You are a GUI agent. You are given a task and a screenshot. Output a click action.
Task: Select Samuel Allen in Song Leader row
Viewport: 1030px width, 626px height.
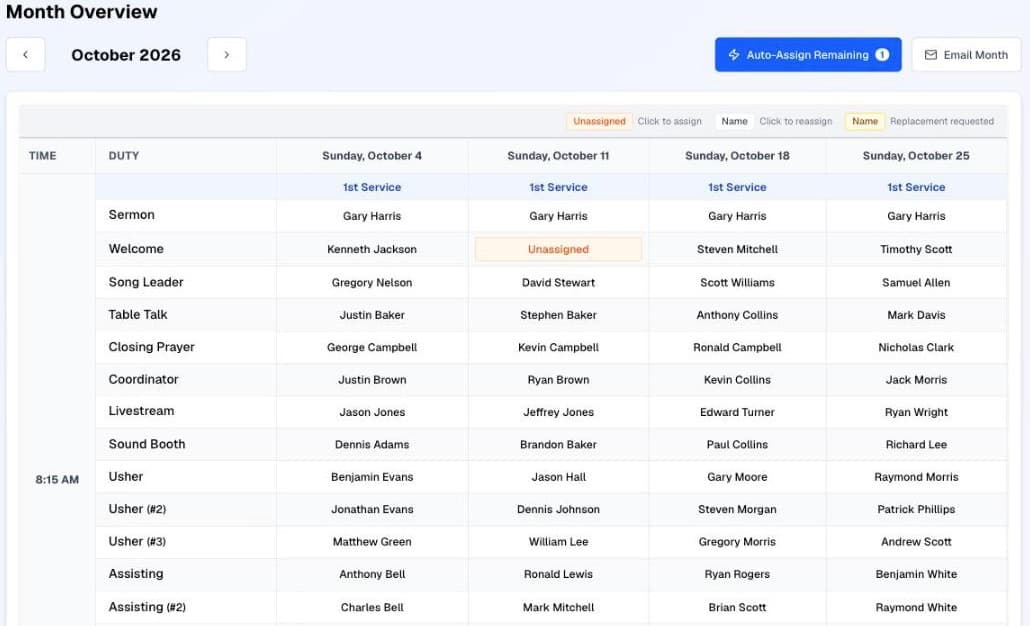coord(916,282)
